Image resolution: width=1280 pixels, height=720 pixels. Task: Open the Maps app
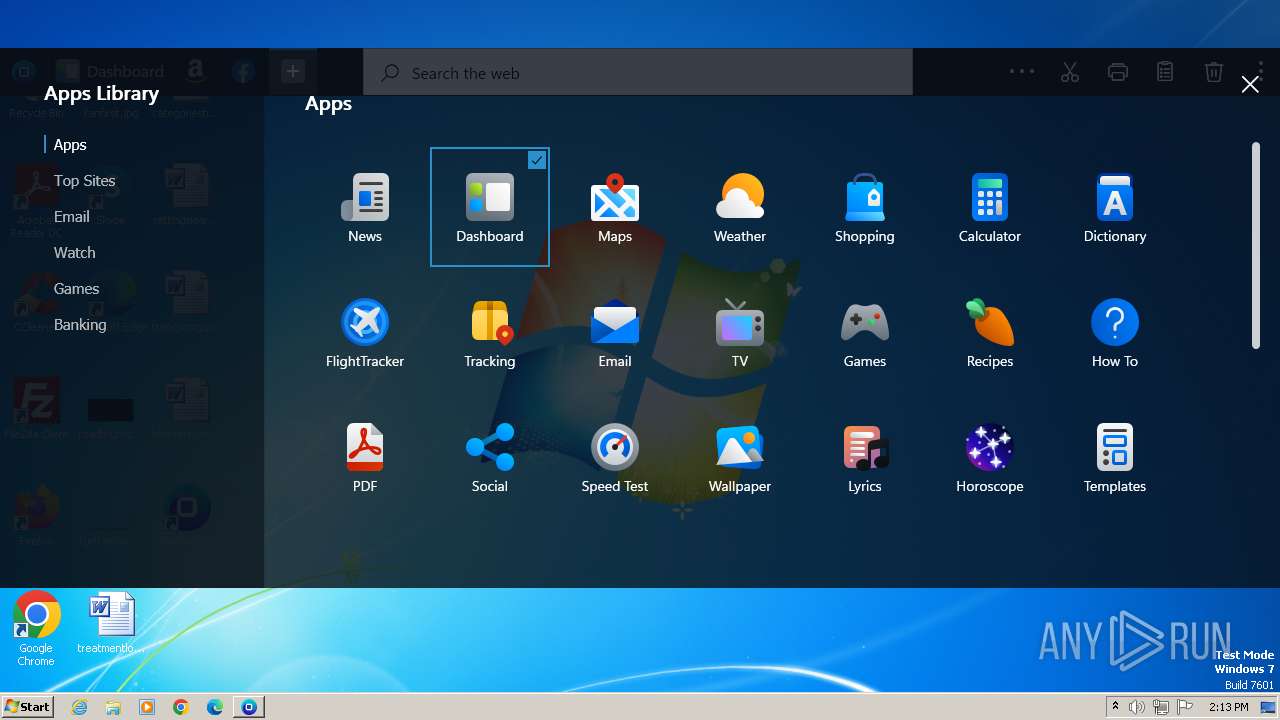pos(615,207)
